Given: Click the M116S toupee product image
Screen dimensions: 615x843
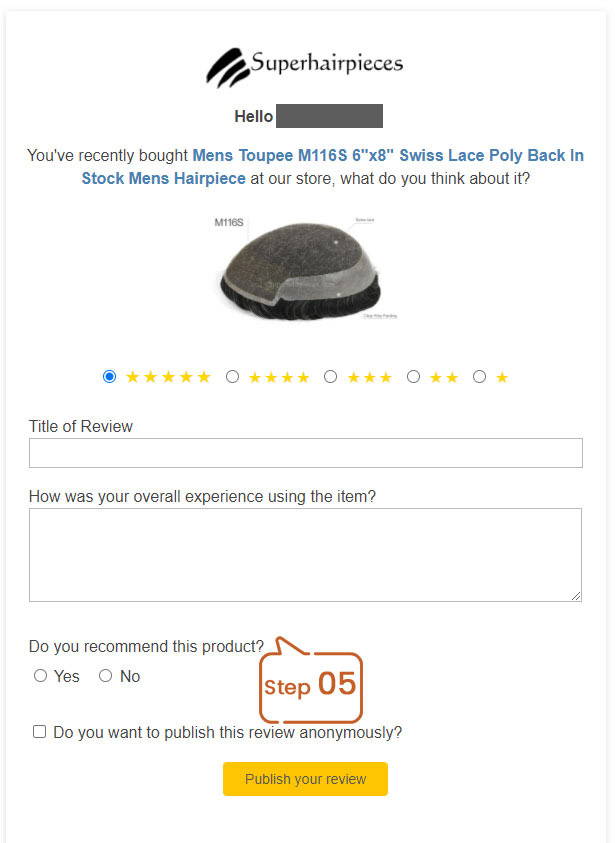Looking at the screenshot, I should [x=305, y=268].
